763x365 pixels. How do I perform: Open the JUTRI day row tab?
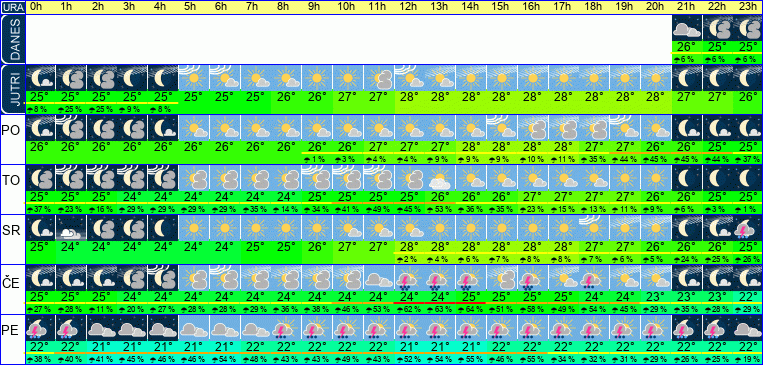point(13,90)
